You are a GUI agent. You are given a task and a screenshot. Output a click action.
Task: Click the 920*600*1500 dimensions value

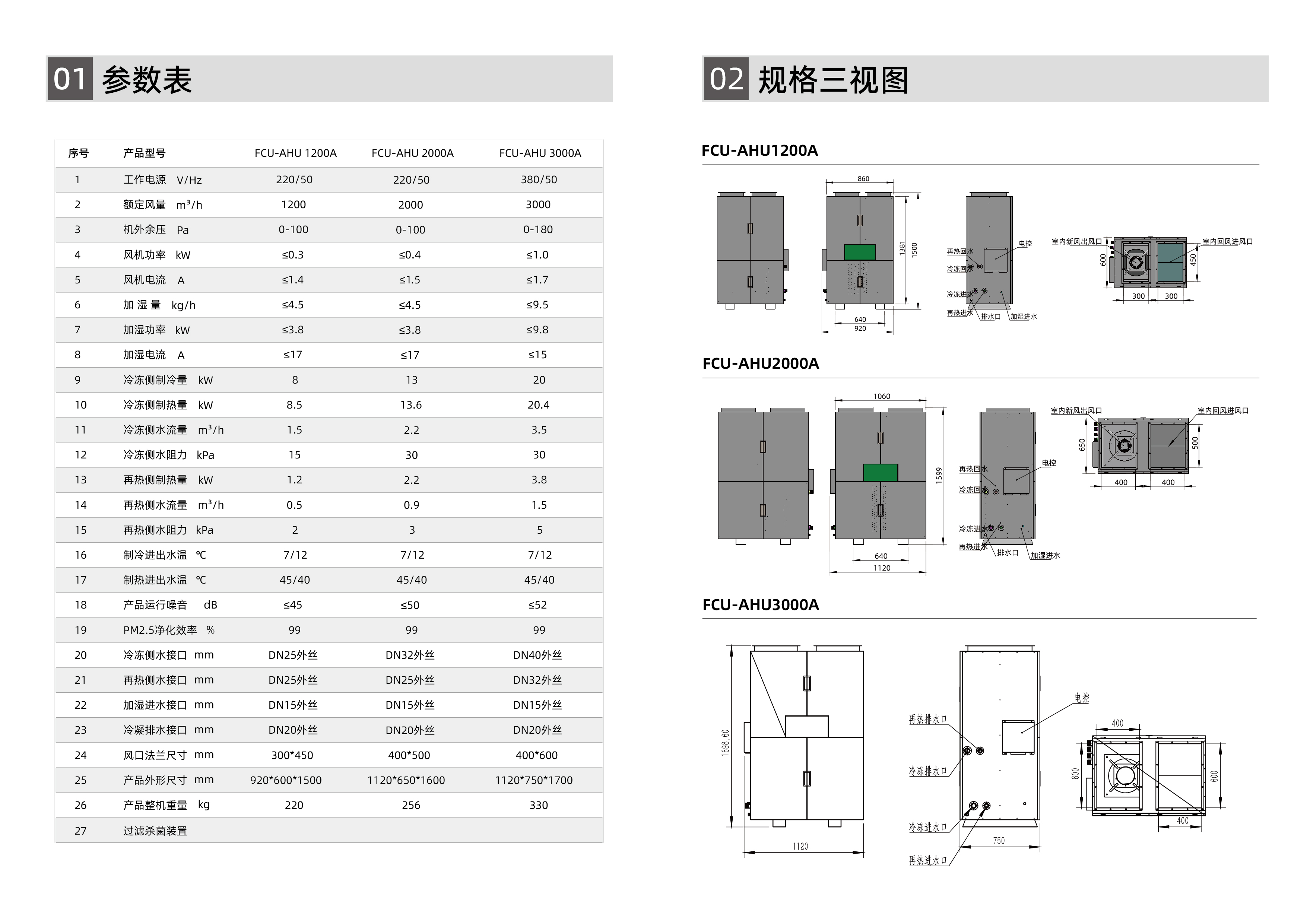pyautogui.click(x=286, y=781)
